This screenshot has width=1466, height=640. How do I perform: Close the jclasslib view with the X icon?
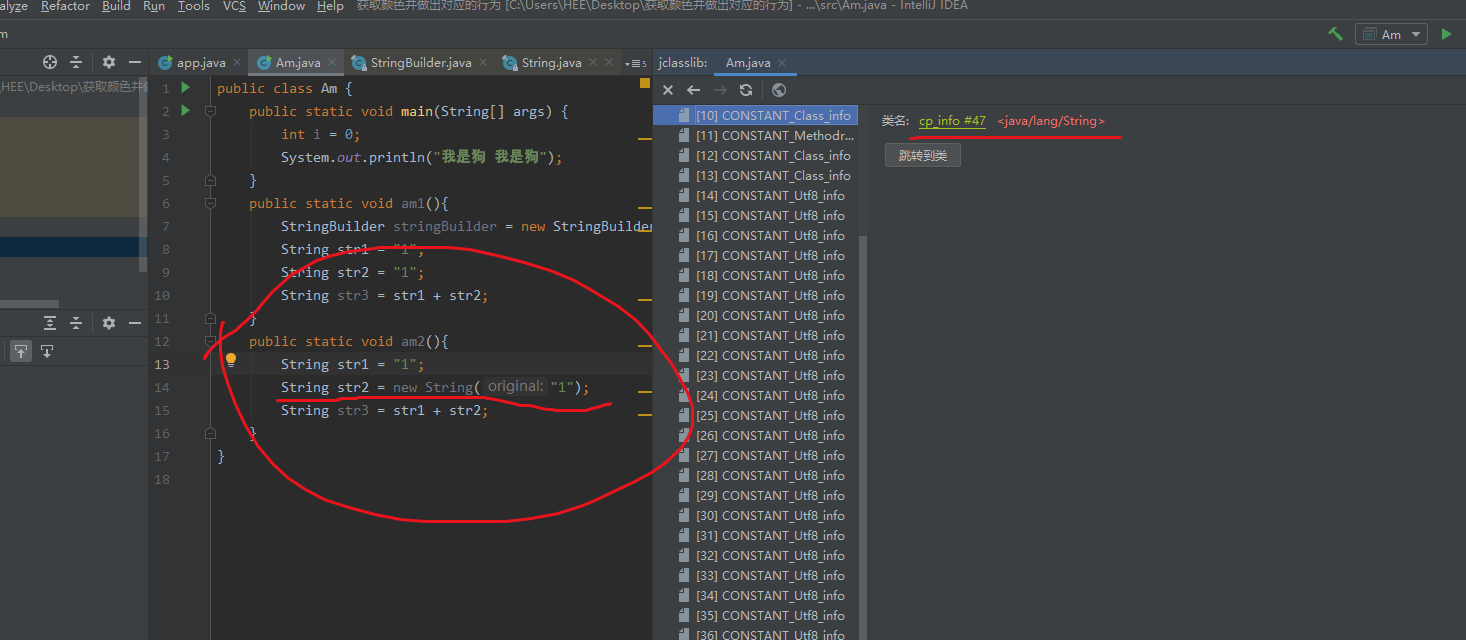point(668,90)
